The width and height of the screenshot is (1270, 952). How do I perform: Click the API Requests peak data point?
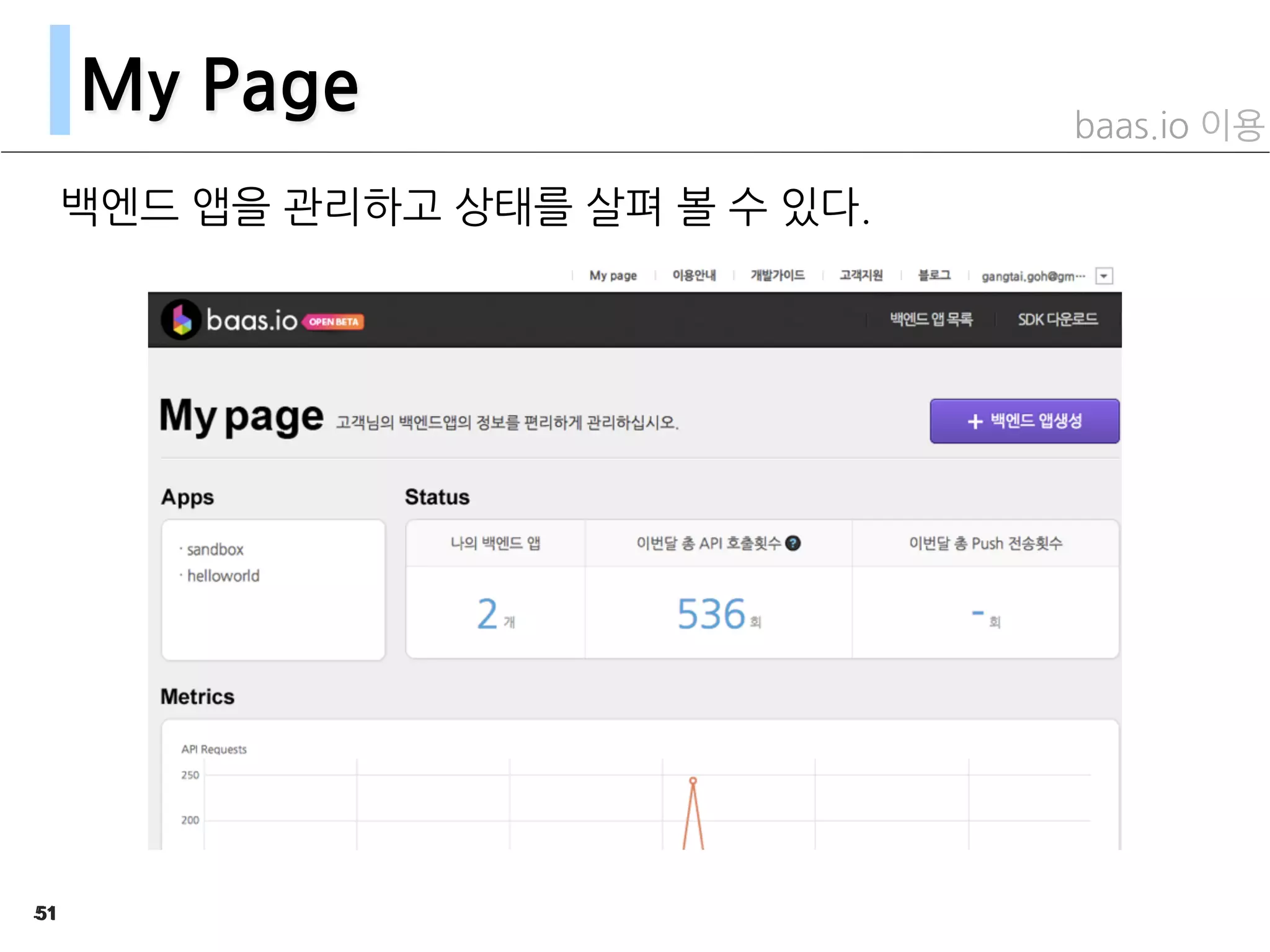(693, 780)
